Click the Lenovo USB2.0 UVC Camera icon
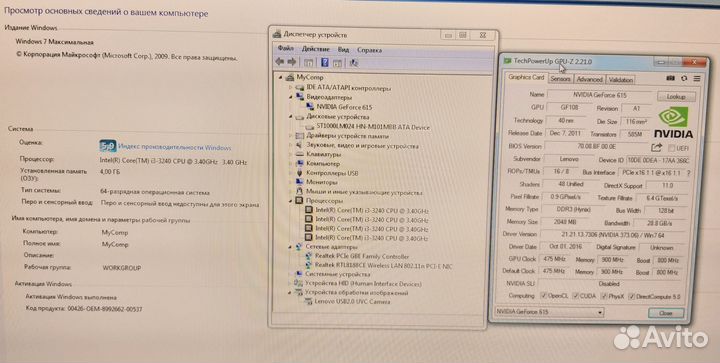Viewport: 720px width, 363px height. (x=309, y=302)
